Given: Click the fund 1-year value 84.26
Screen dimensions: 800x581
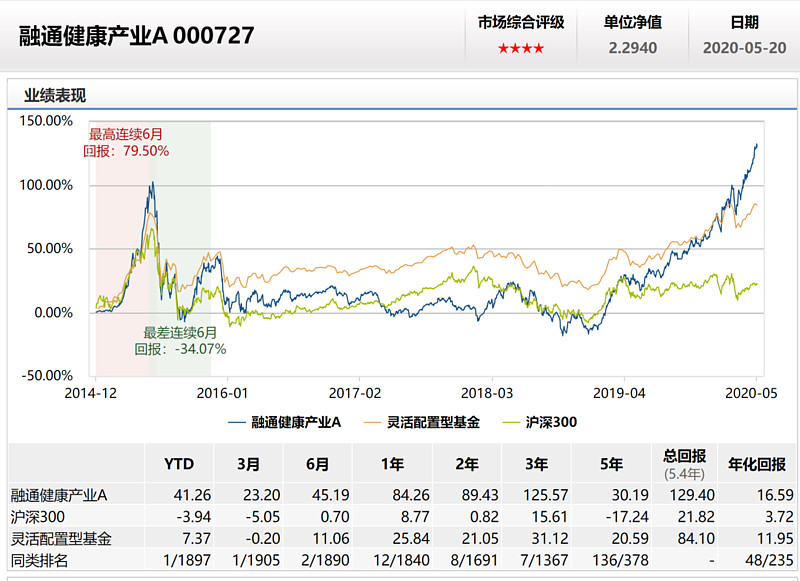Looking at the screenshot, I should 411,495.
